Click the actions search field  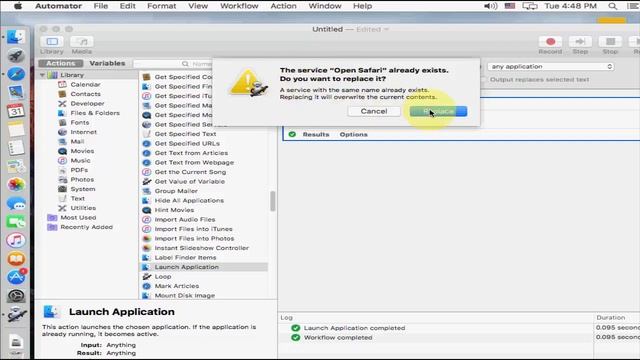tap(173, 64)
